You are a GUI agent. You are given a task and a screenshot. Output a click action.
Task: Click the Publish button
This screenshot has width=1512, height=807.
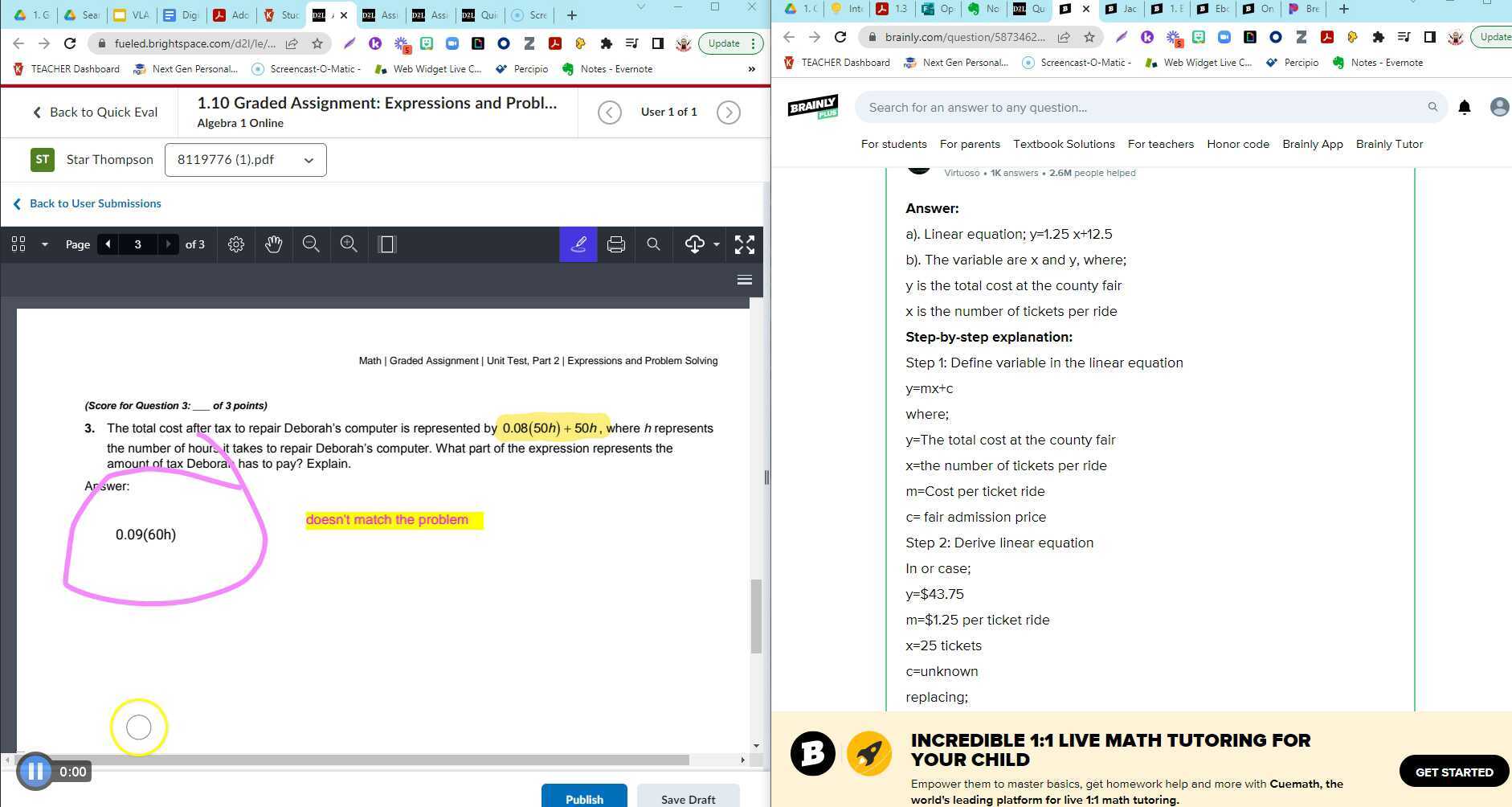point(584,798)
